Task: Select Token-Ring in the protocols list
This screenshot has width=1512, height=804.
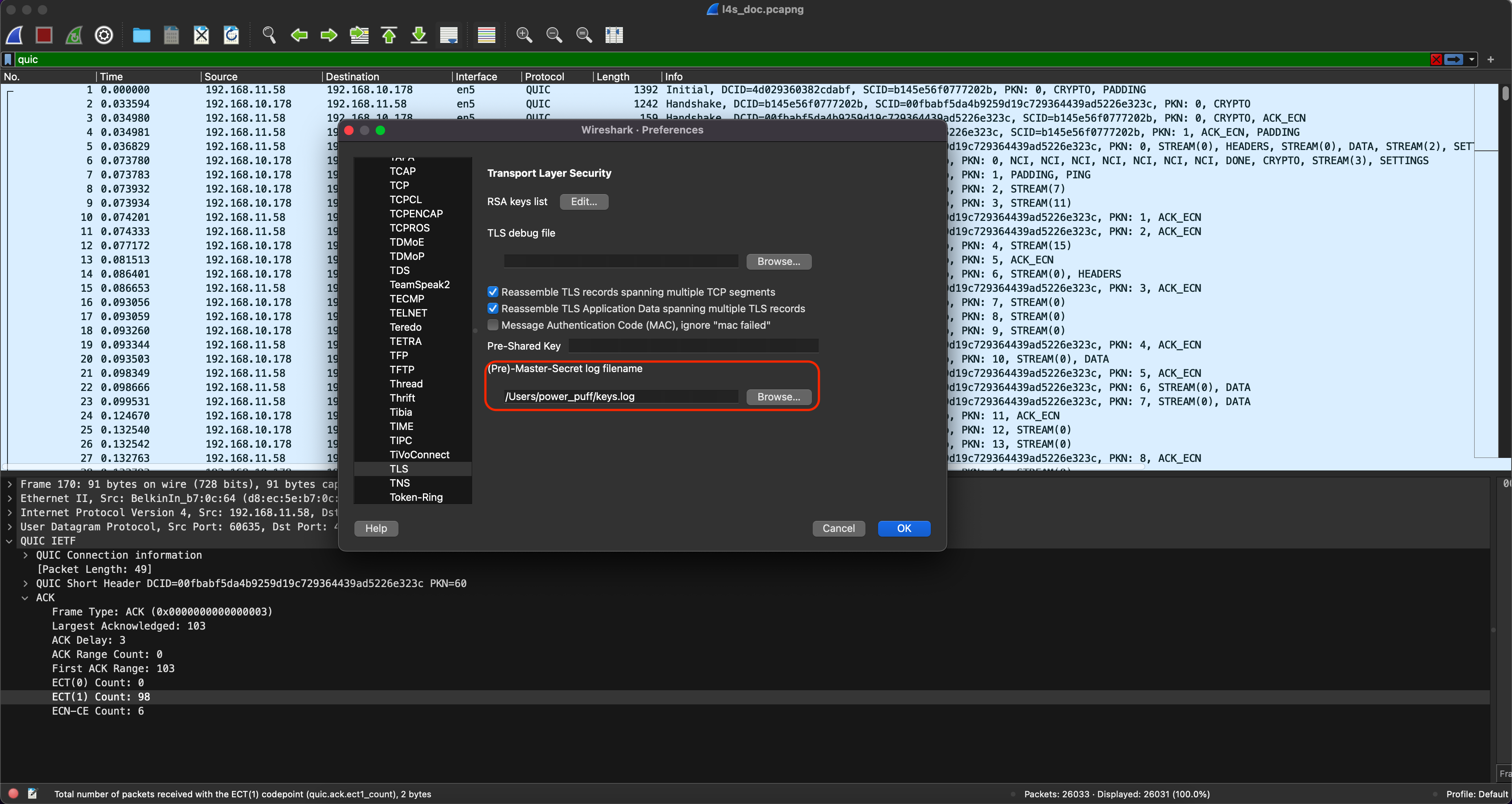Action: [x=416, y=497]
